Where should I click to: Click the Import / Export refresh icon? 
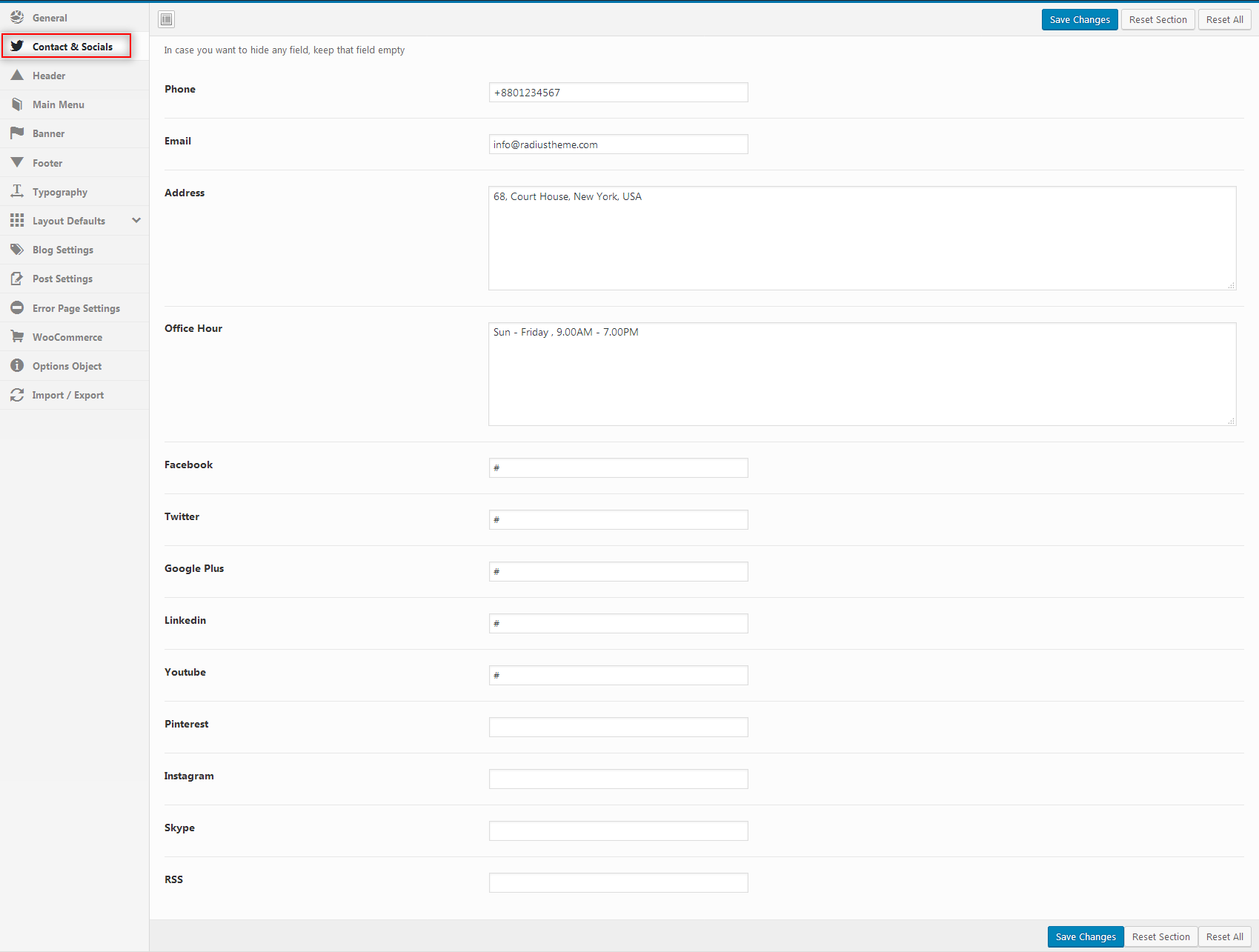coord(17,395)
